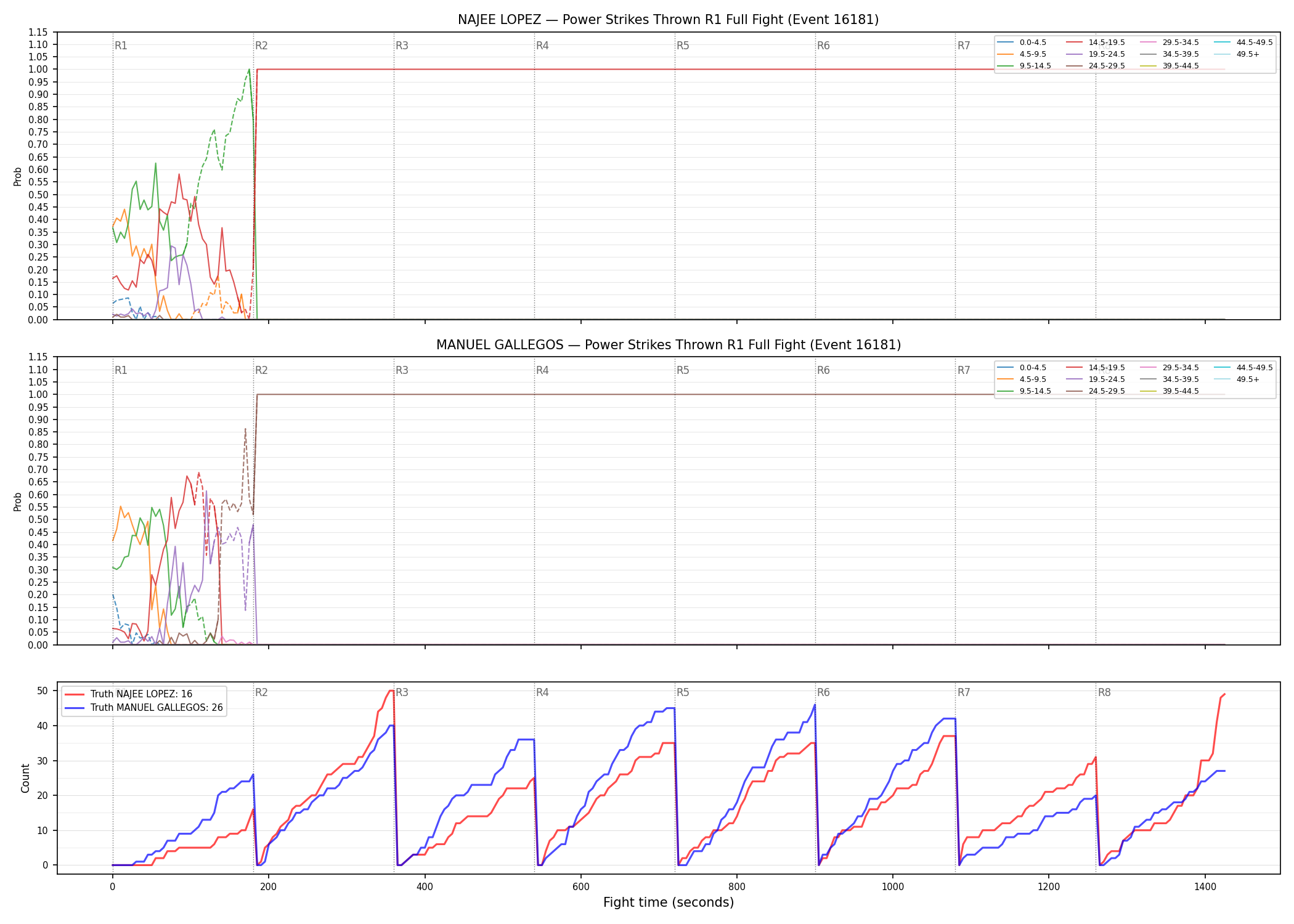Click the NAJEE LOPEZ chart title

tap(668, 20)
